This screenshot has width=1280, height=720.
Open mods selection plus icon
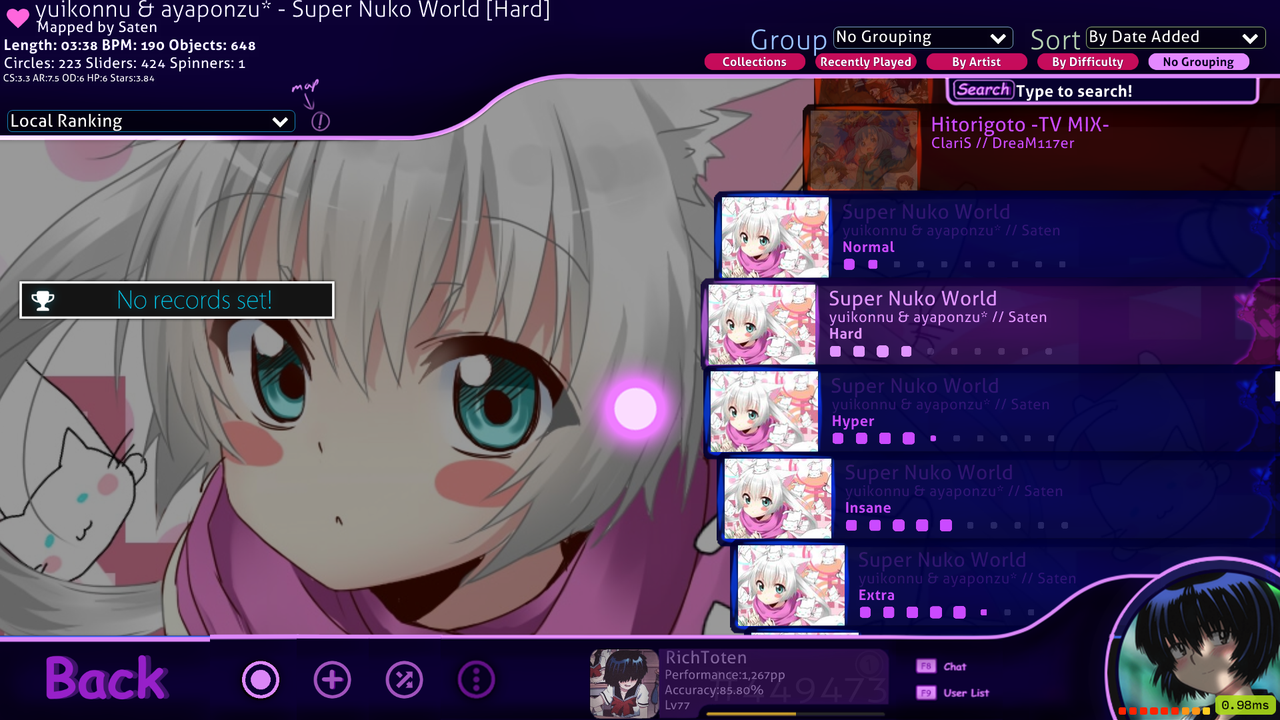click(x=332, y=680)
